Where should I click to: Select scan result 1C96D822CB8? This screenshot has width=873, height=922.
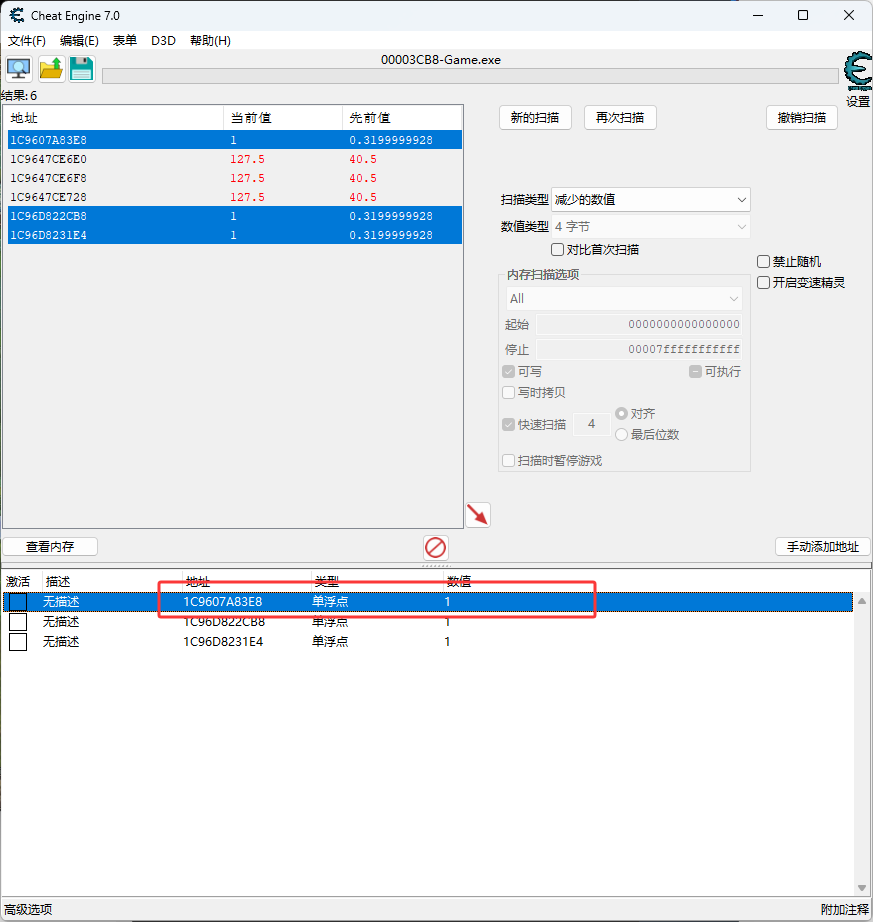click(x=235, y=216)
